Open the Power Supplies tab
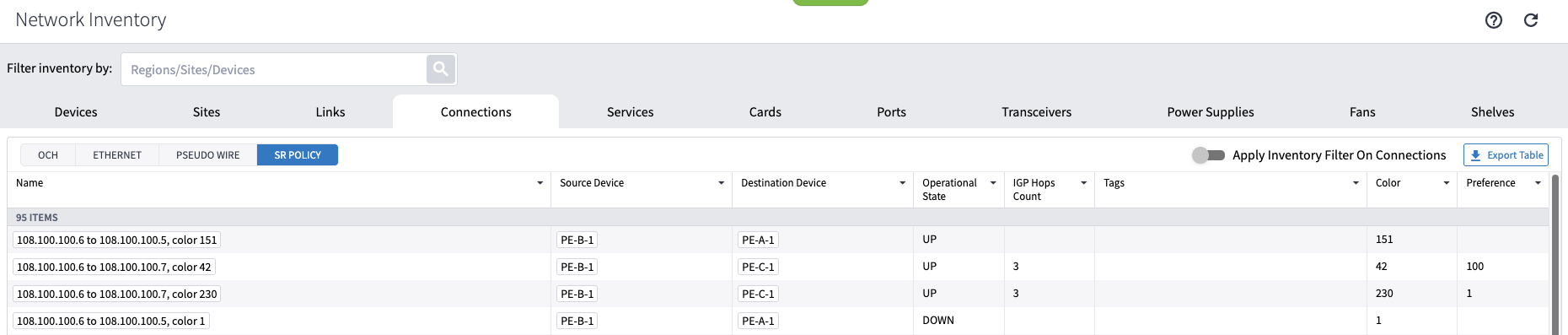 pyautogui.click(x=1211, y=112)
